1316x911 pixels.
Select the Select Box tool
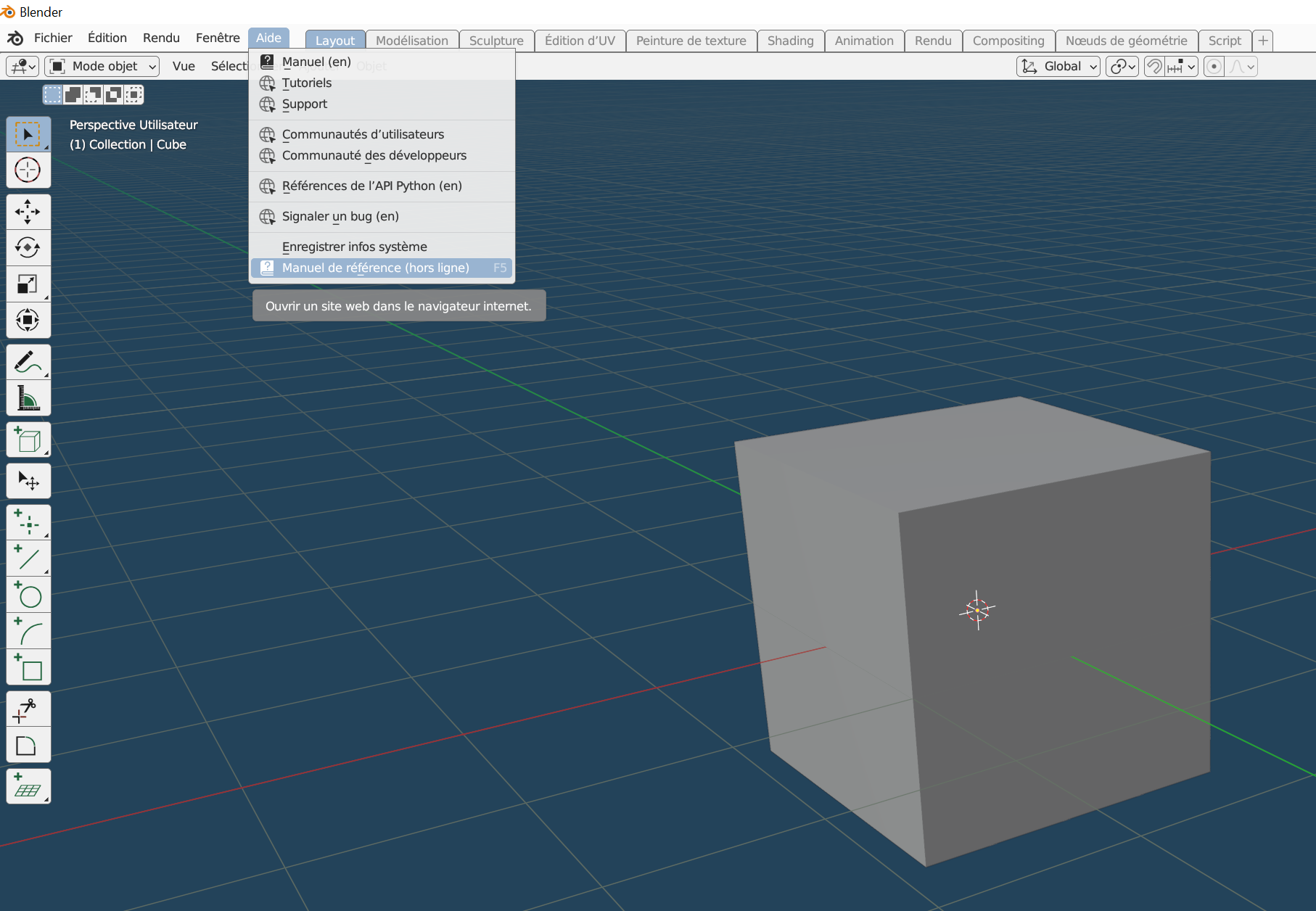click(28, 134)
